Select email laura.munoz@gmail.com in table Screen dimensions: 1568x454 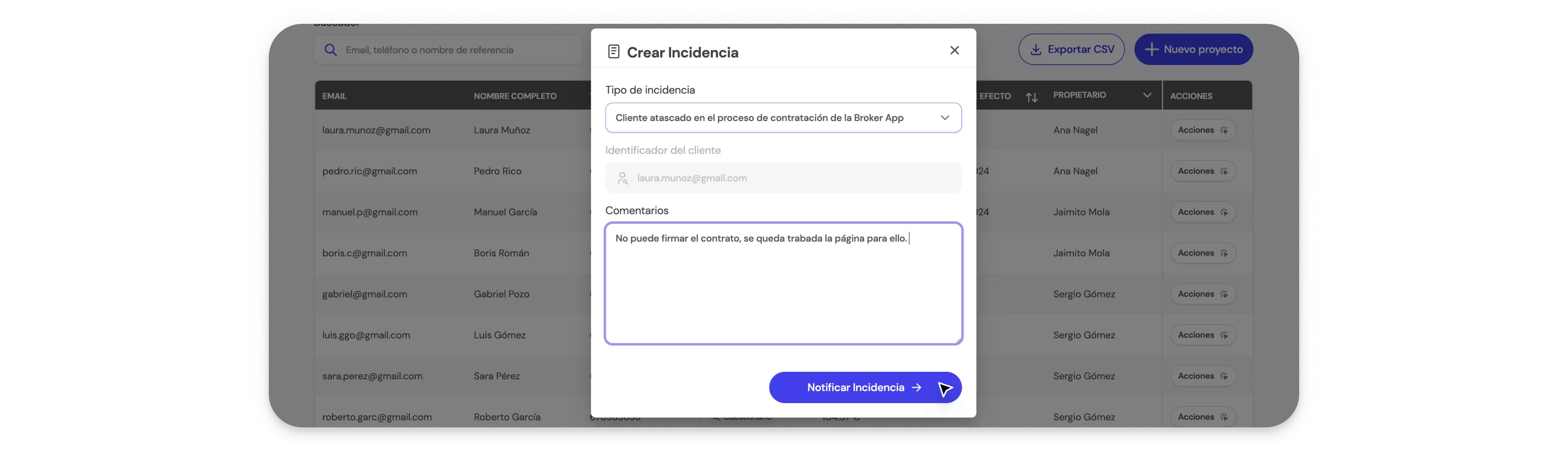pos(376,130)
